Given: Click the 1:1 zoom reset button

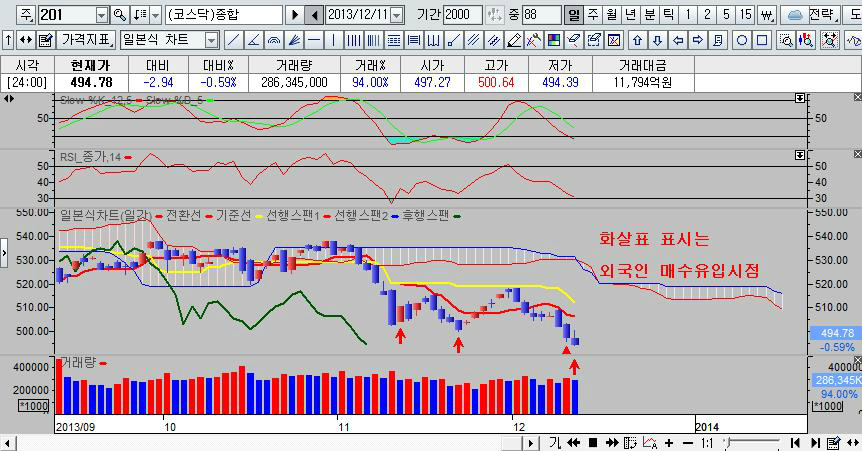Looking at the screenshot, I should pyautogui.click(x=706, y=442).
